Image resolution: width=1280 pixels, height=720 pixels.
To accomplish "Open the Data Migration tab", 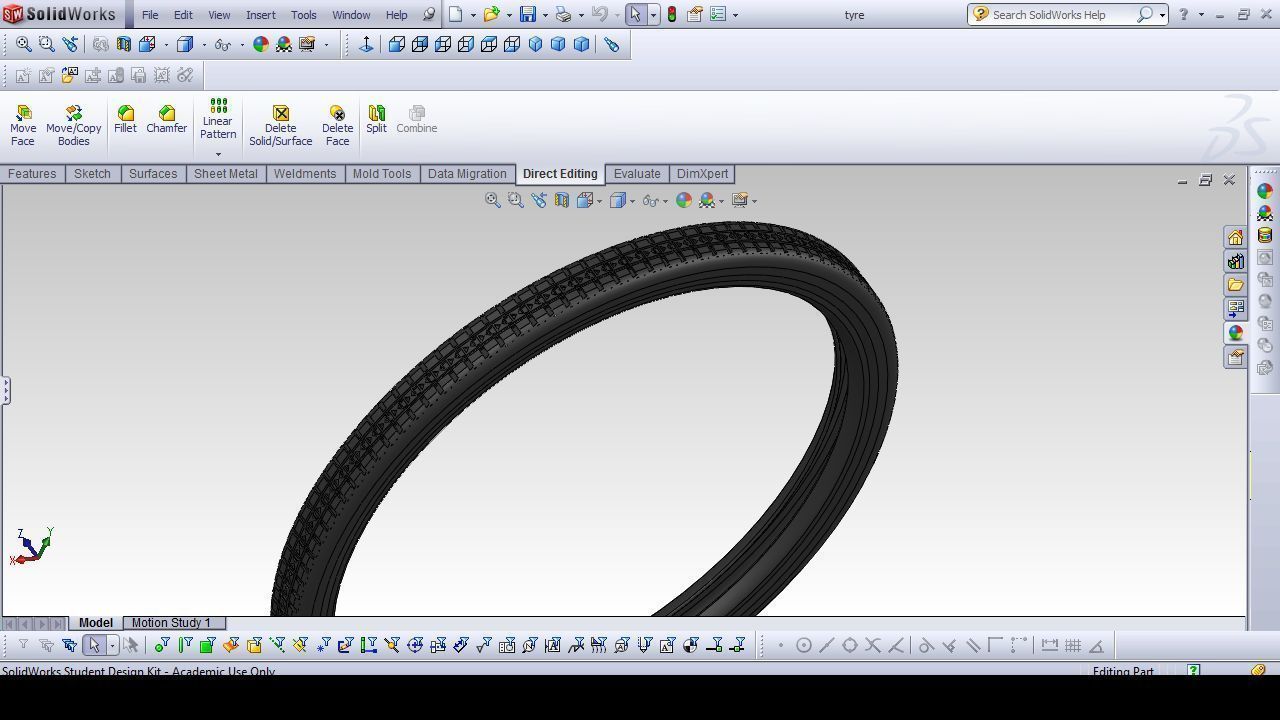I will tap(467, 174).
